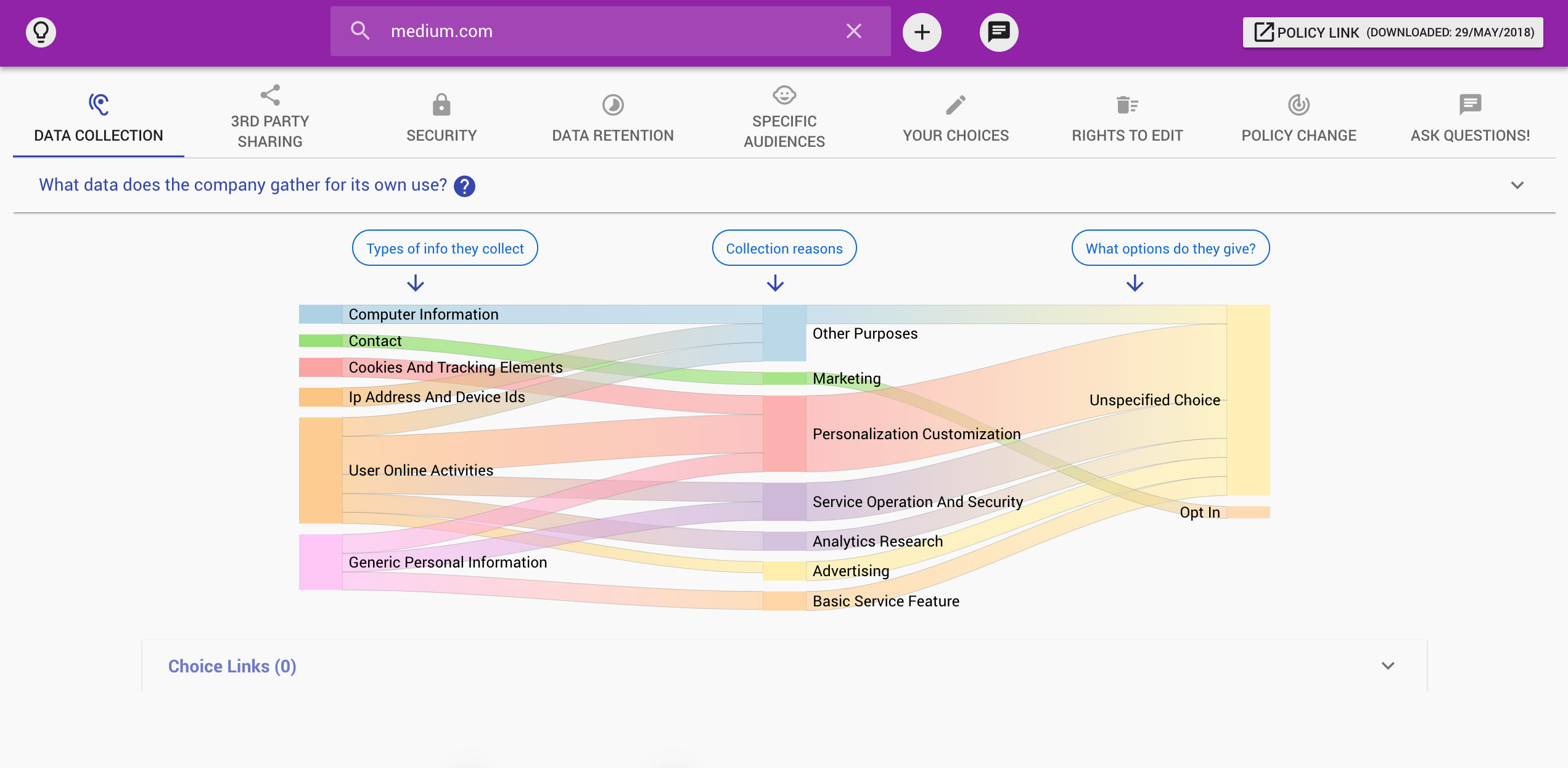The height and width of the screenshot is (768, 1568).
Task: Click the search magnifier icon
Action: [x=360, y=31]
